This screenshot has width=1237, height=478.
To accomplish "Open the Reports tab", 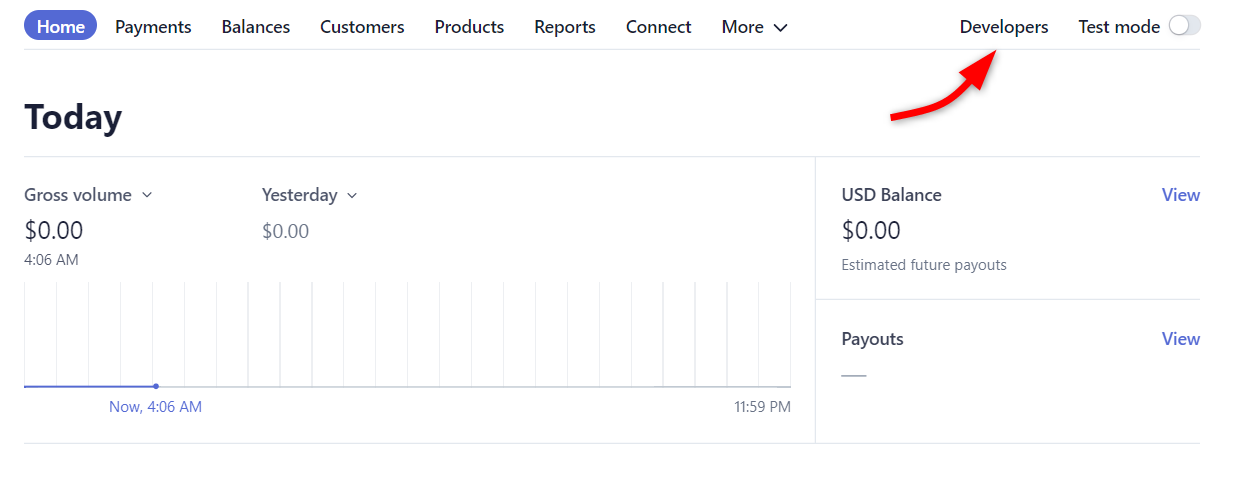I will click(x=565, y=27).
